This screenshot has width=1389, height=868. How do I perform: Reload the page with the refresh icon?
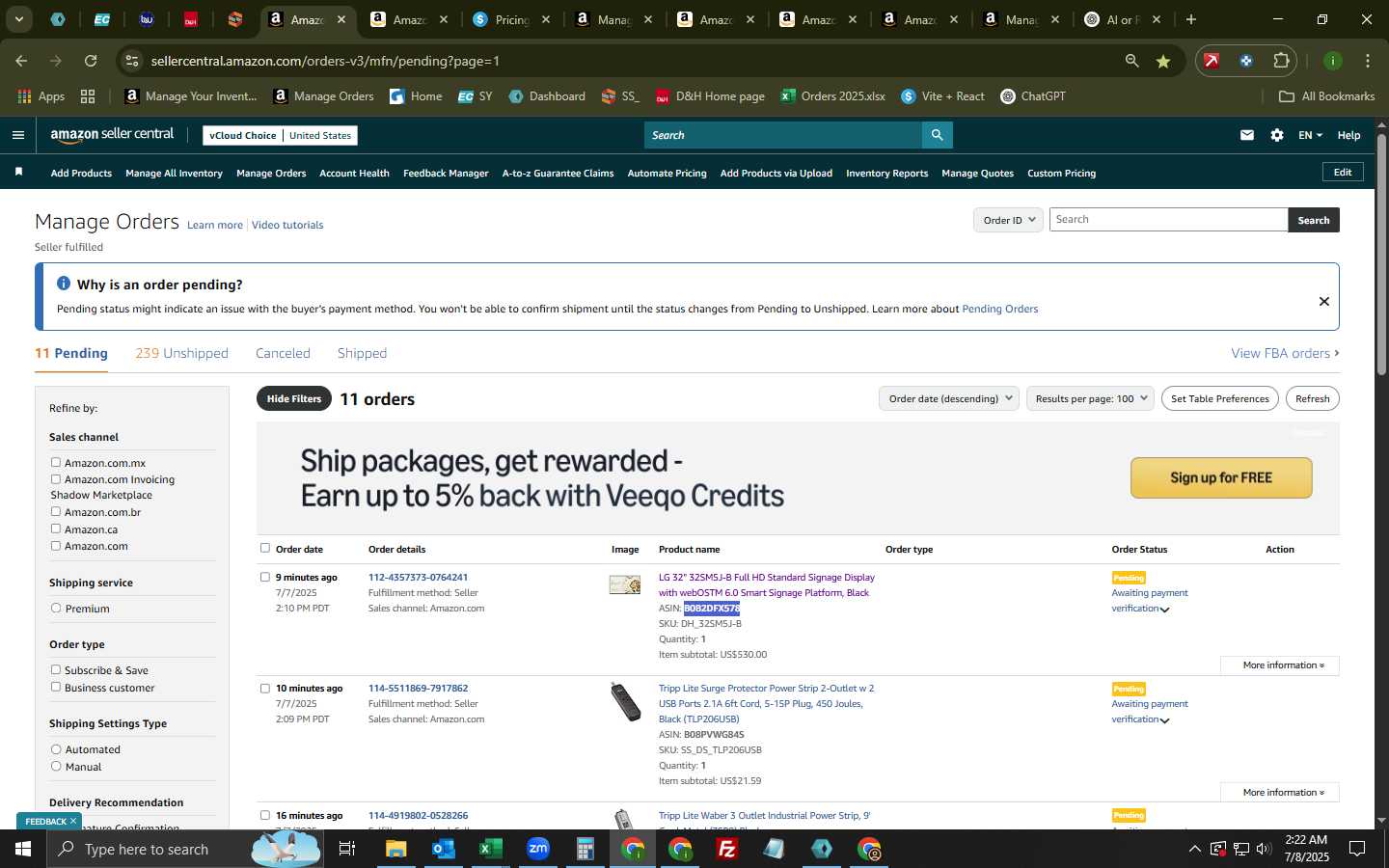click(x=91, y=61)
